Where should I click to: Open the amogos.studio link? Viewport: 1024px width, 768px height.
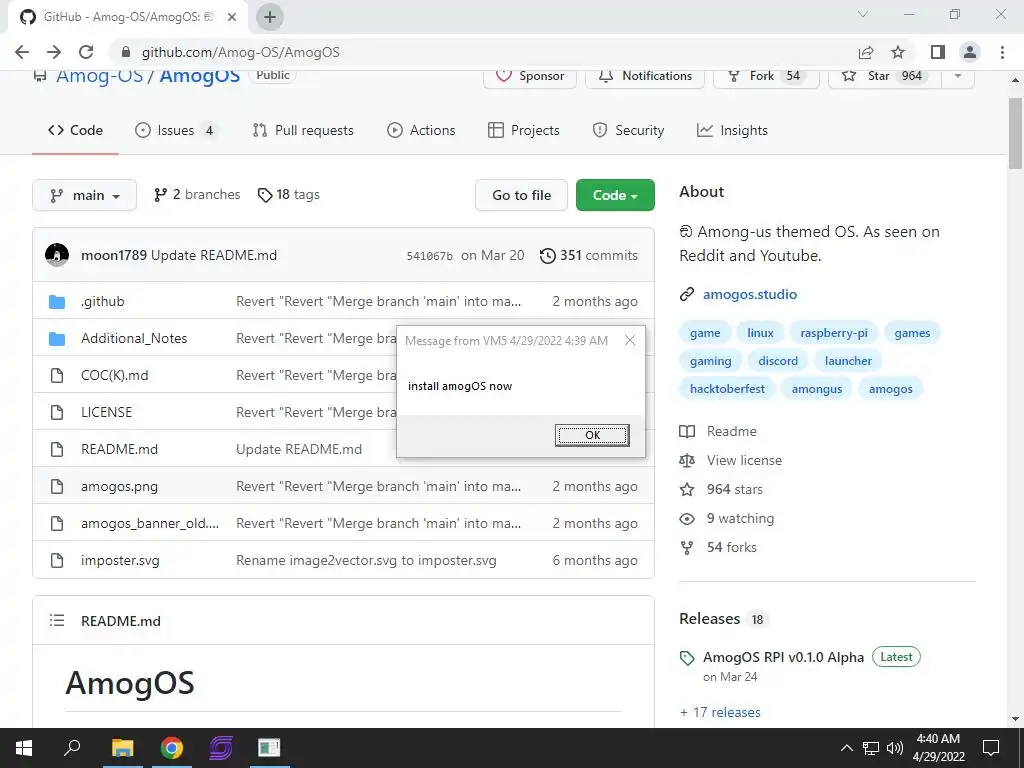[750, 295]
